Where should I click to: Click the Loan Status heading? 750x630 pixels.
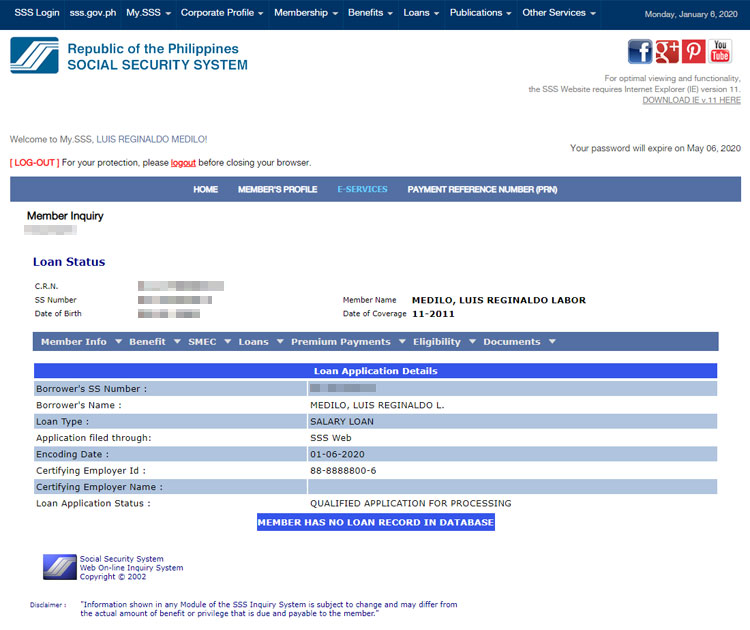point(69,262)
